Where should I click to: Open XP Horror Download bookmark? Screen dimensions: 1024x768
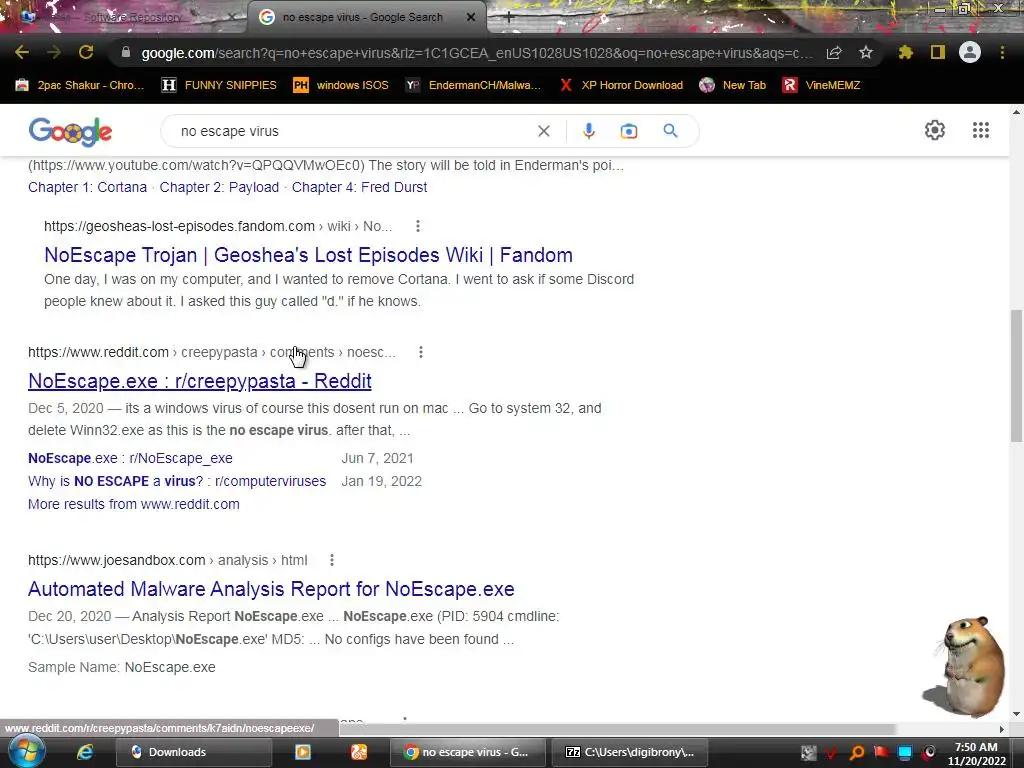(621, 85)
